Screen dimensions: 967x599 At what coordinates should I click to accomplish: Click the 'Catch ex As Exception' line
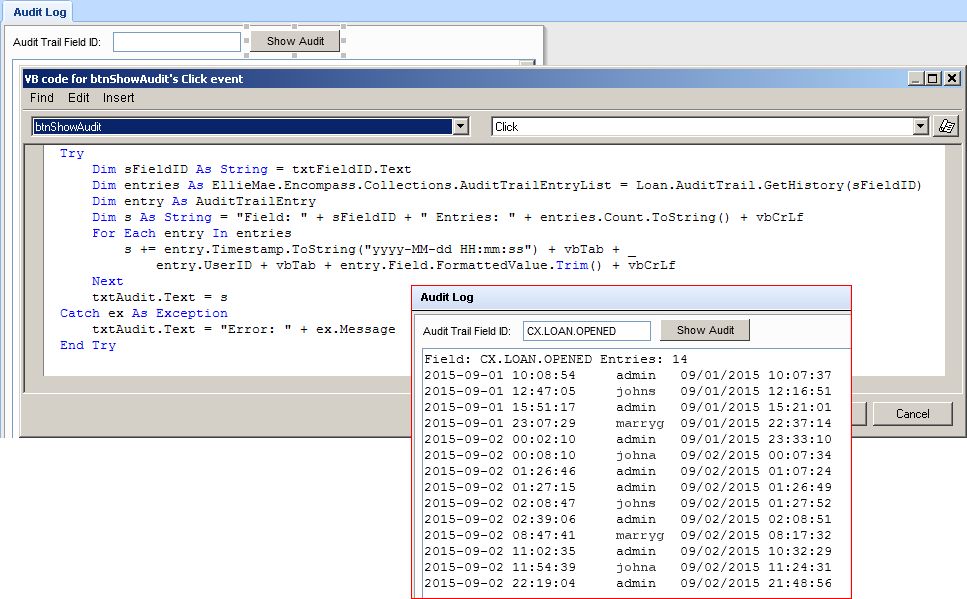pos(144,313)
